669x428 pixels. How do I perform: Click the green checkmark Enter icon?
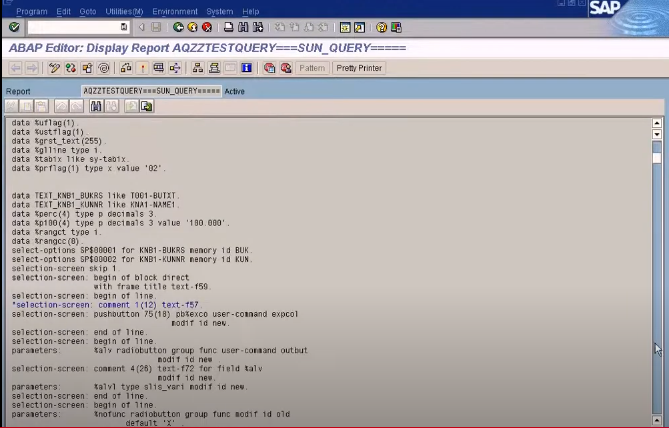pos(14,27)
